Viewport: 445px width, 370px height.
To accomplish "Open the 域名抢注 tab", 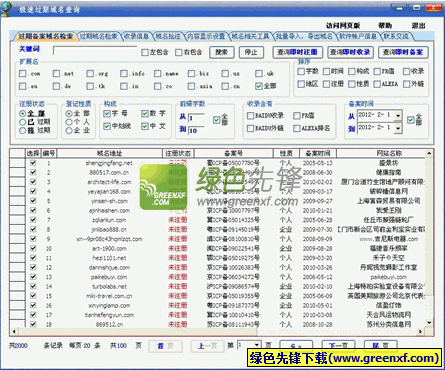I will pos(168,36).
